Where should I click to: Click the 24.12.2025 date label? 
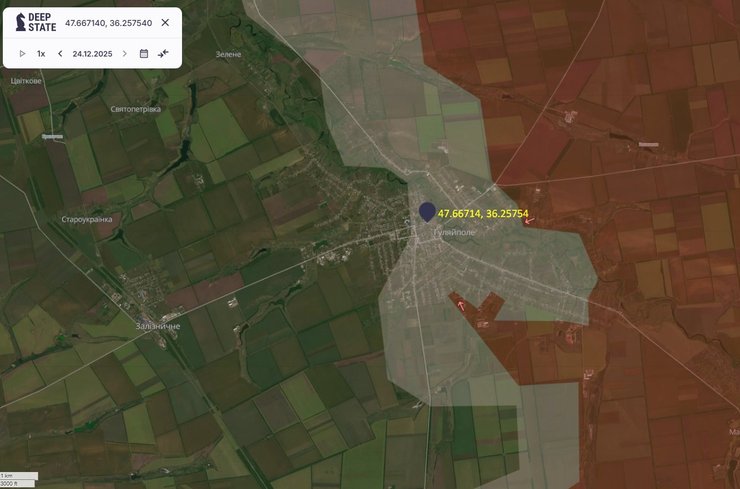92,53
